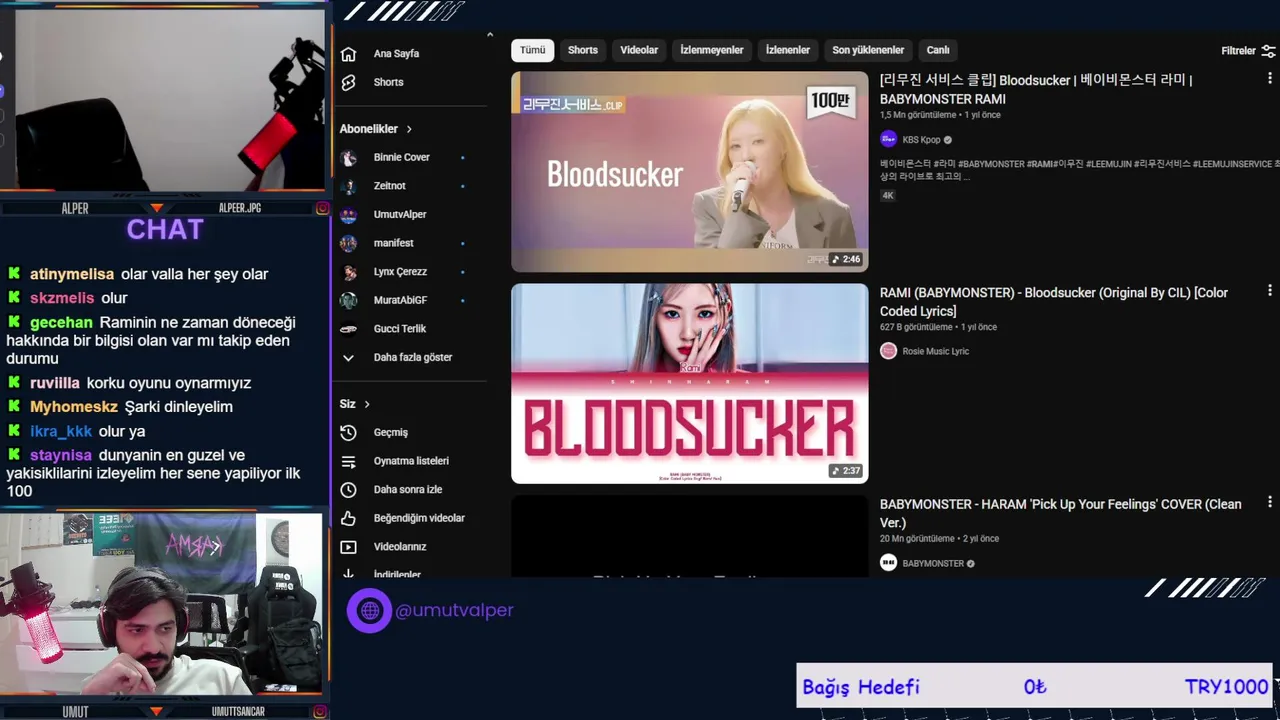Open HARAM Pick Up Your Feelings title
The width and height of the screenshot is (1280, 720).
[x=1061, y=513]
